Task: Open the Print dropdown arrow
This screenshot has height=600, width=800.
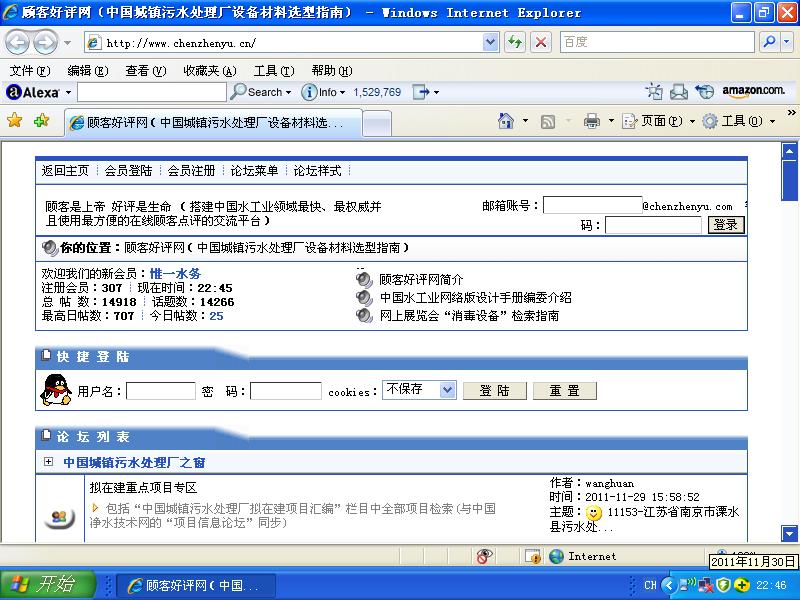Action: (x=611, y=121)
